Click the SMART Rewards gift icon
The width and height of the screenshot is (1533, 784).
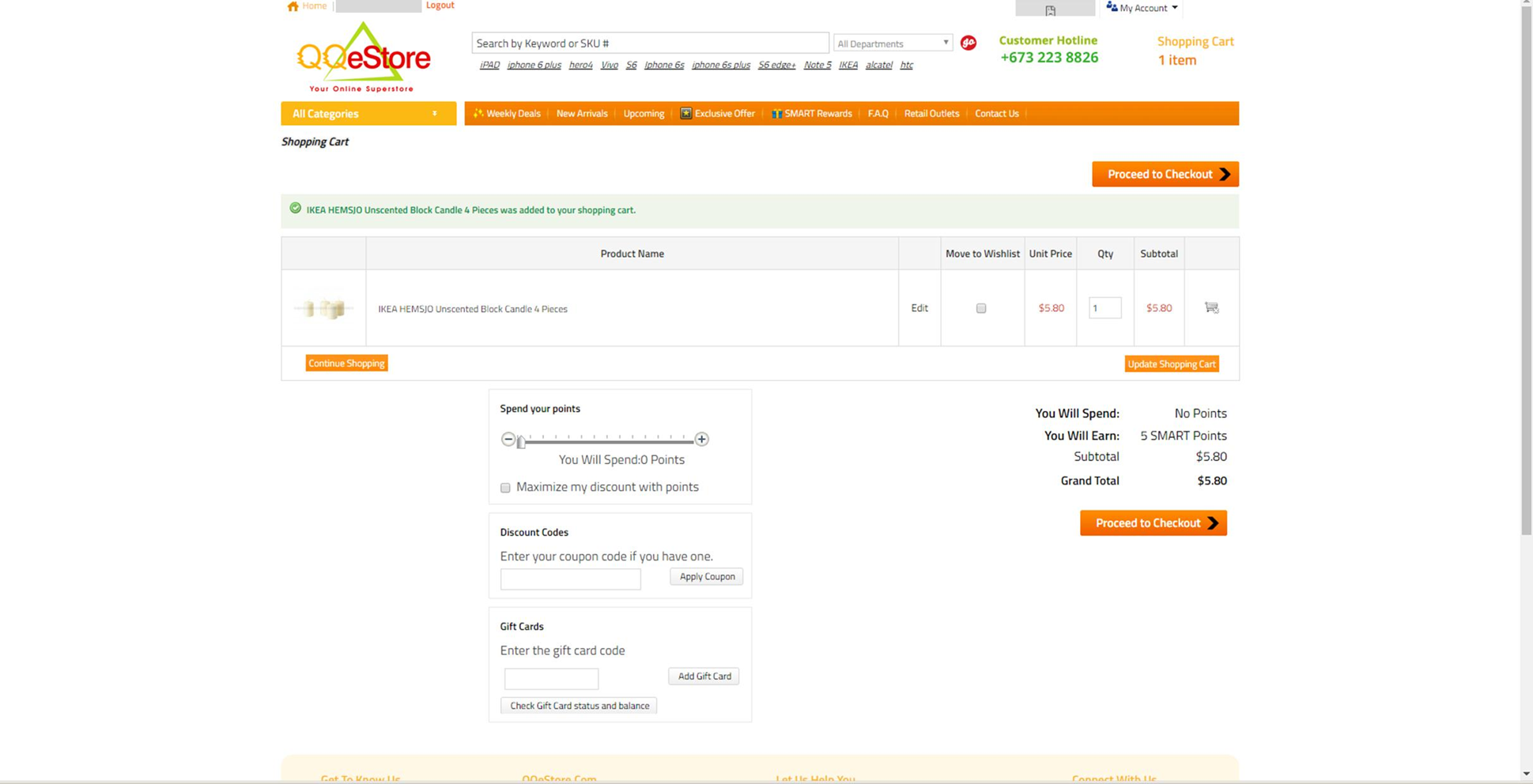click(777, 113)
